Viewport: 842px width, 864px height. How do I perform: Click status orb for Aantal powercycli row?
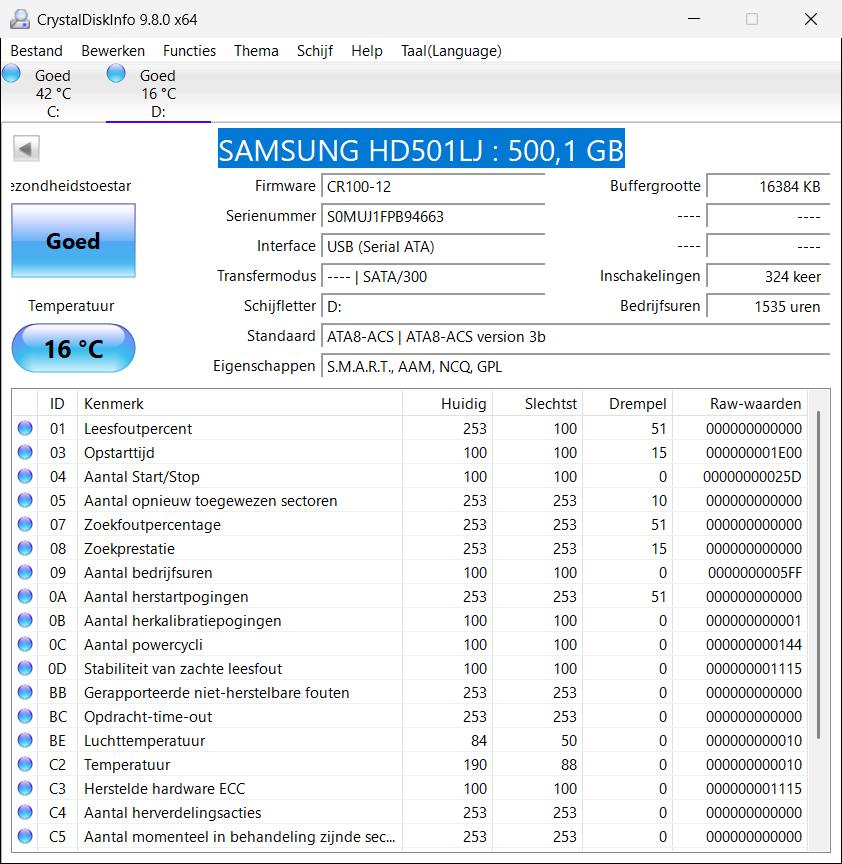click(x=25, y=644)
